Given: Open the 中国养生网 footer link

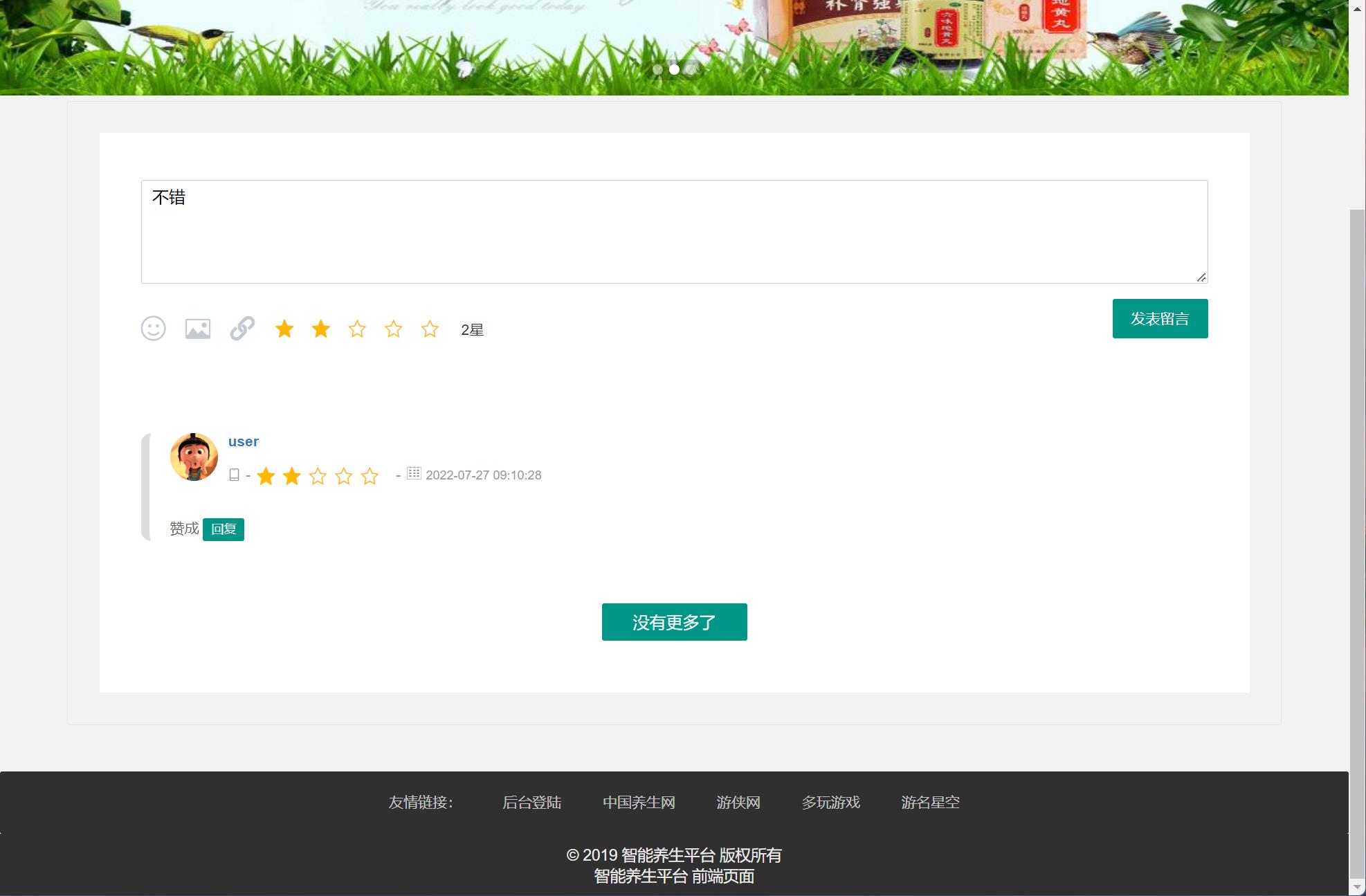Looking at the screenshot, I should point(639,803).
